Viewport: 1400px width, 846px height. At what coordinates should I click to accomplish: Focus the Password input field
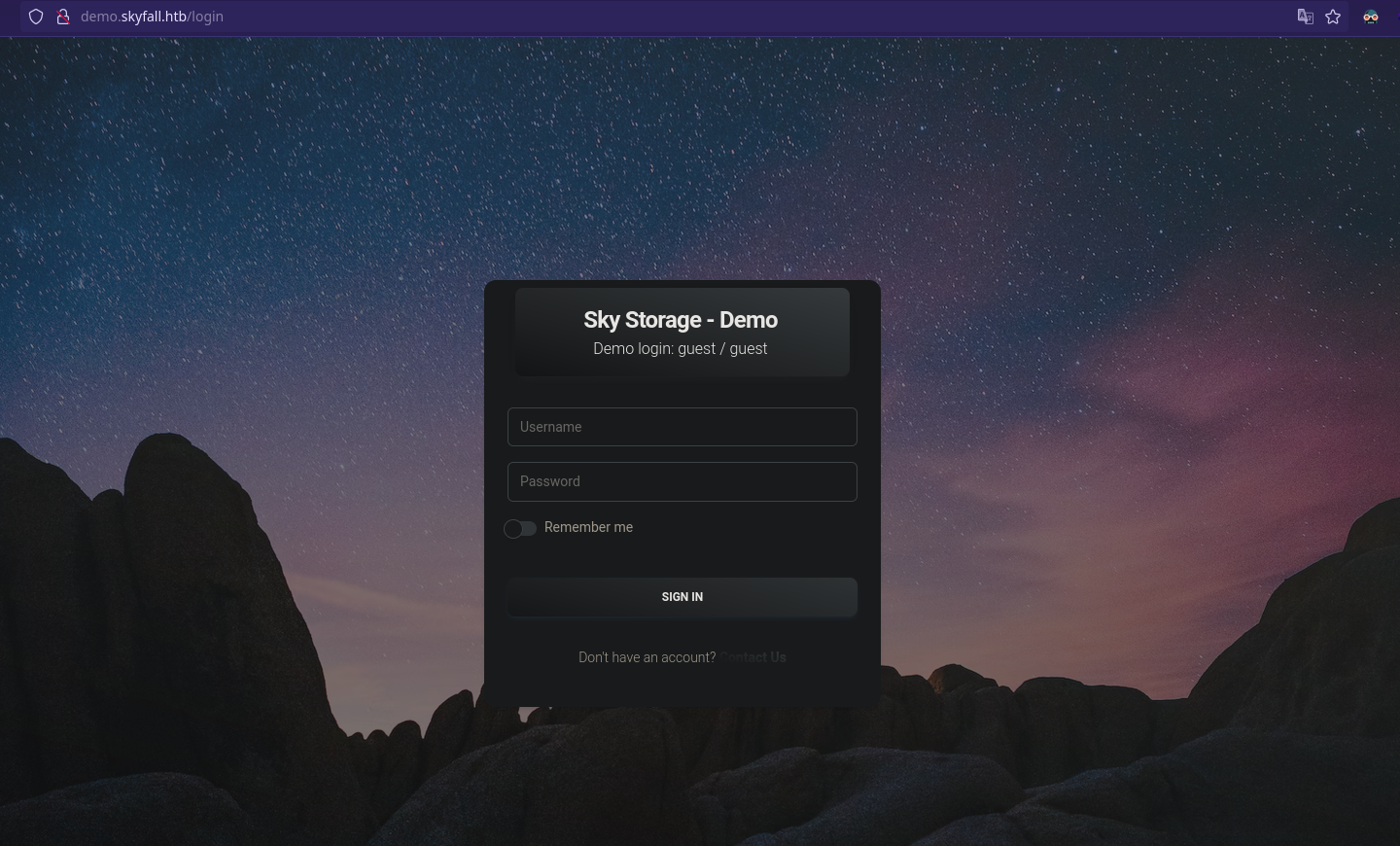click(x=682, y=481)
